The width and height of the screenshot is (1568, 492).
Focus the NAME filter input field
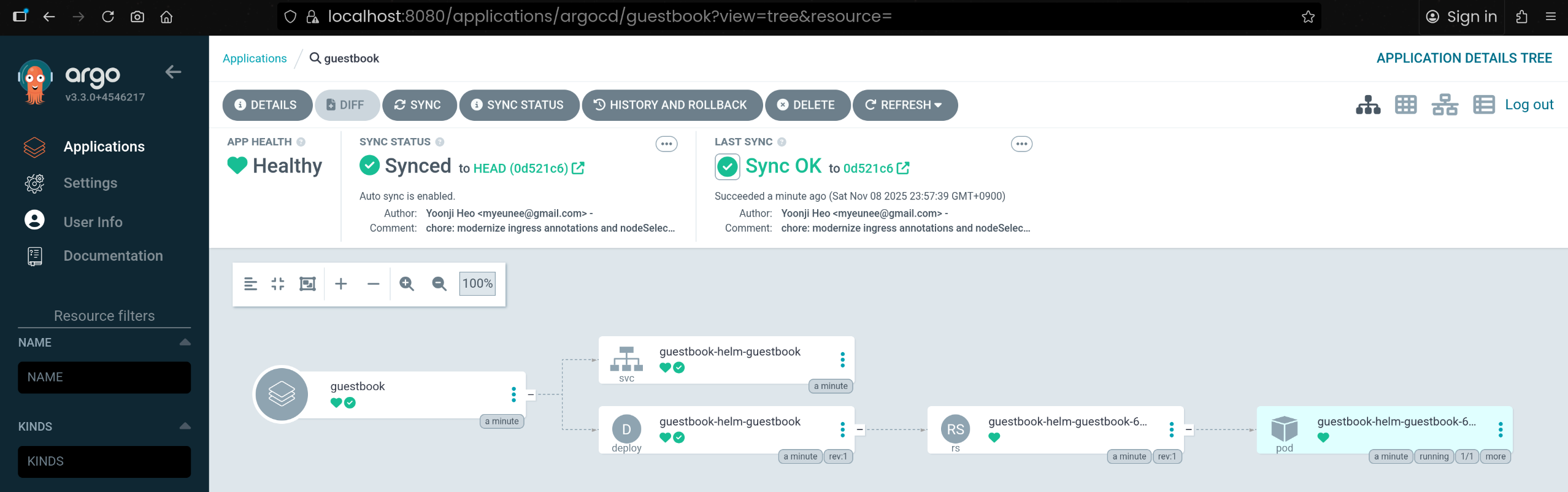[104, 377]
